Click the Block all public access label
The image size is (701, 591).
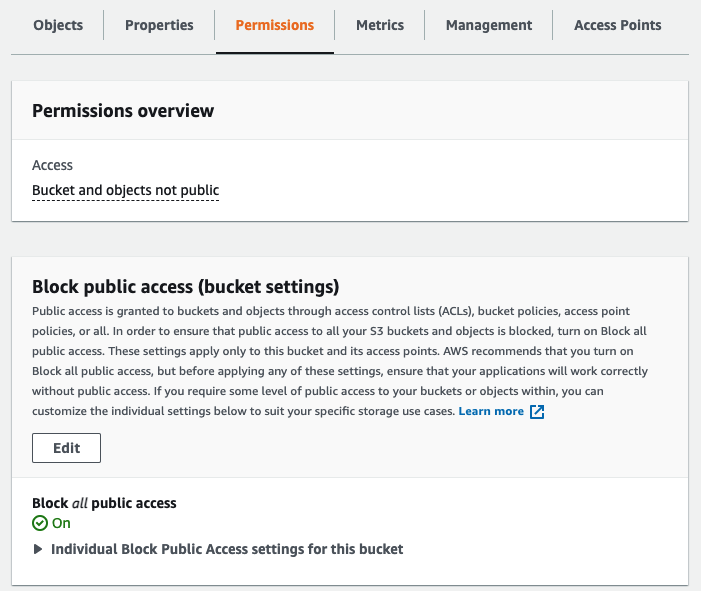(x=104, y=503)
